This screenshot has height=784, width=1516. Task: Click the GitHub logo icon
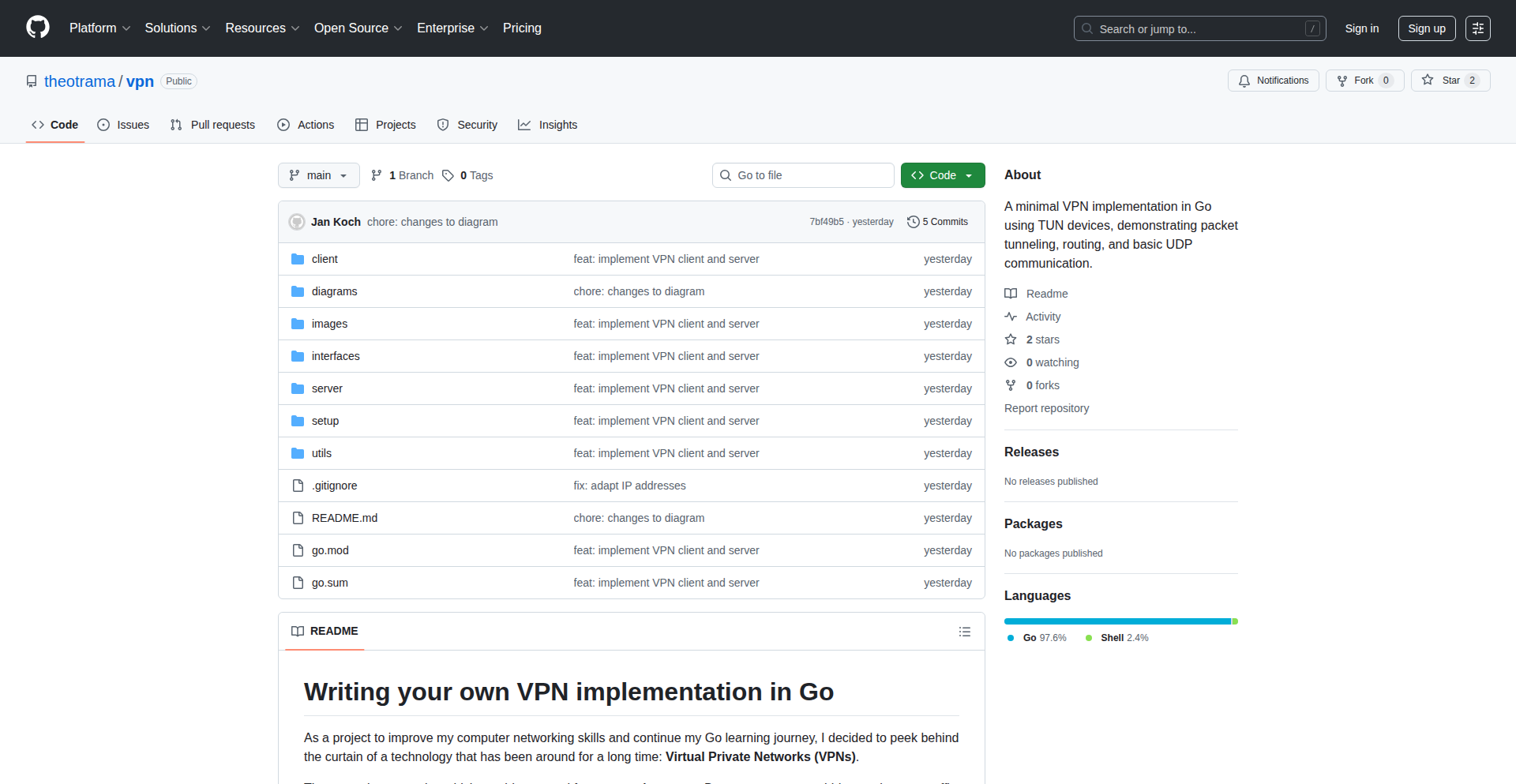[x=38, y=28]
